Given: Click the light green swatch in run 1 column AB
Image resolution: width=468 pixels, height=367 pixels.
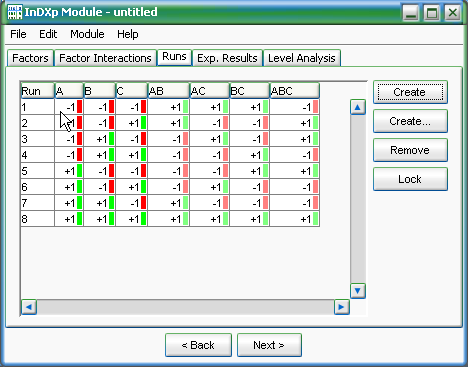Looking at the screenshot, I should 185,107.
